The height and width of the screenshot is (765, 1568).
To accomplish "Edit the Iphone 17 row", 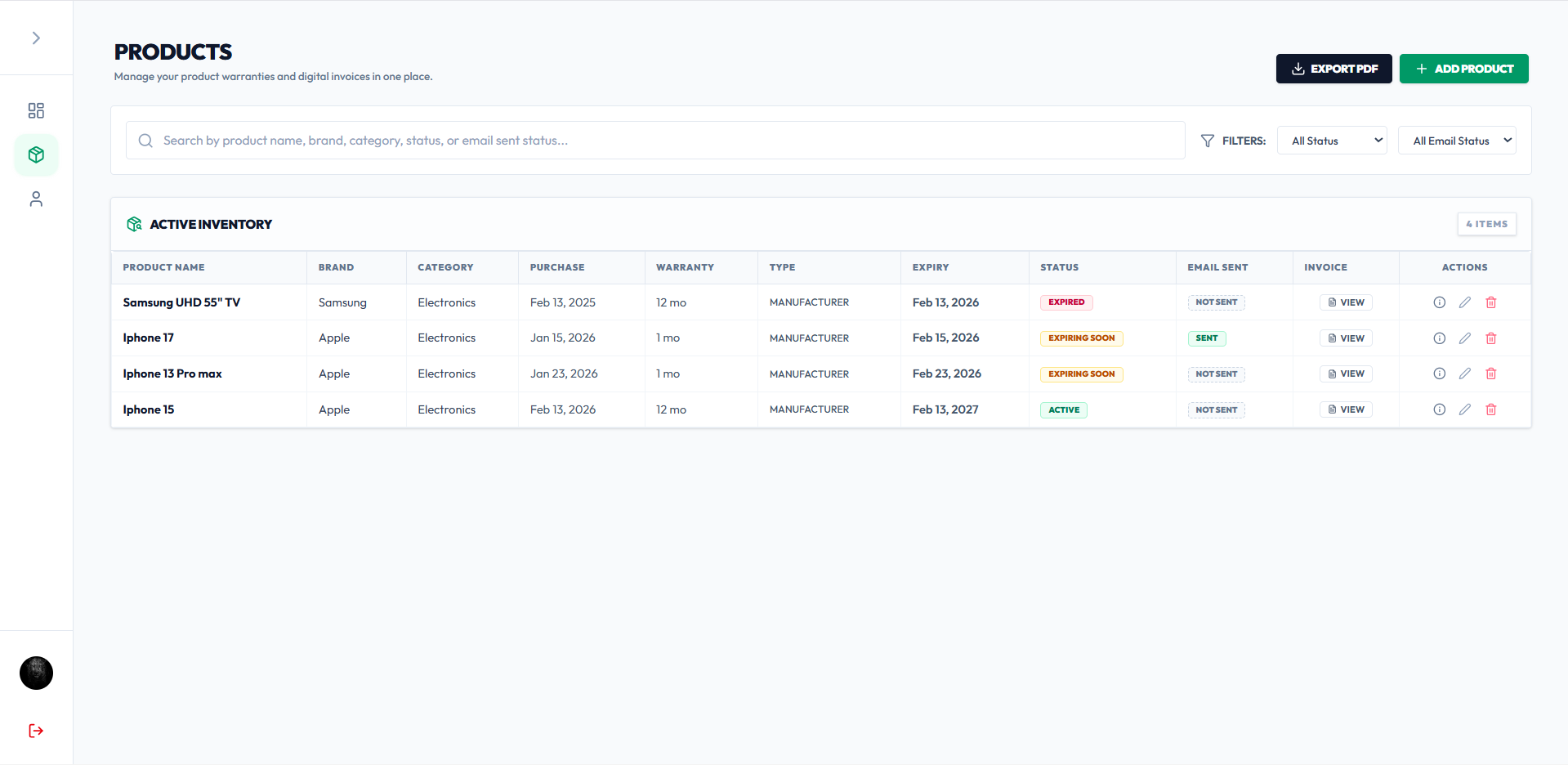I will pos(1465,338).
